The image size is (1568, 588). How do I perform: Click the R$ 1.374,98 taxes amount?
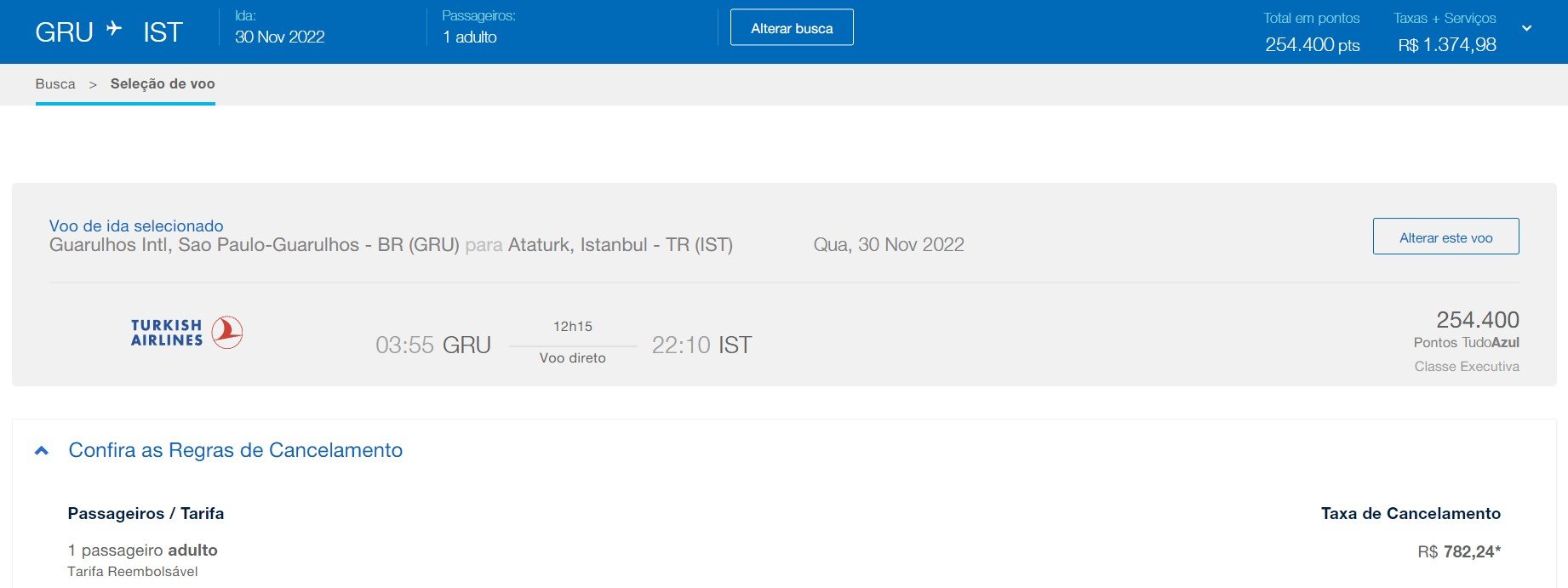point(1446,45)
